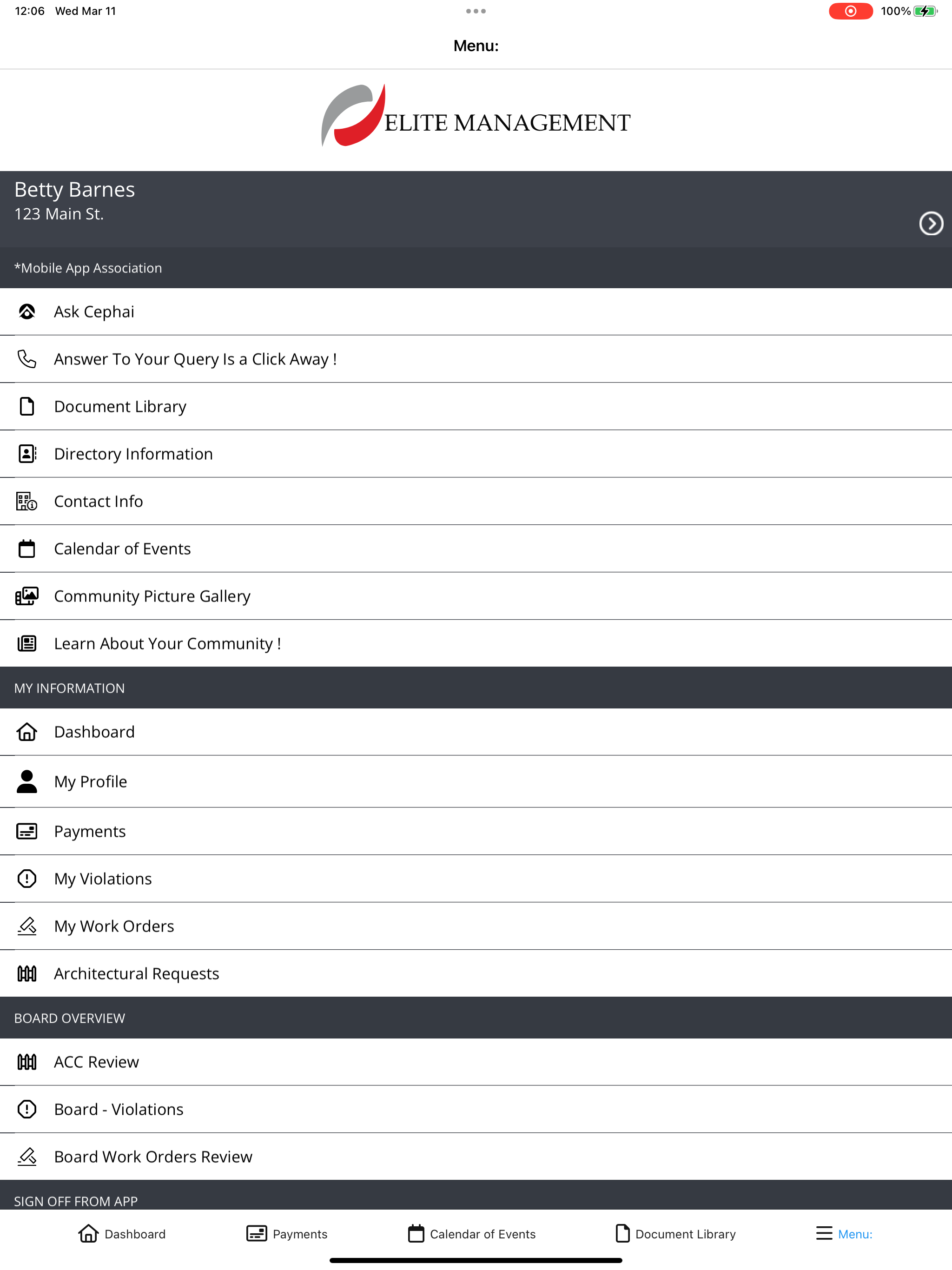
Task: Open My Profile
Action: click(x=476, y=781)
